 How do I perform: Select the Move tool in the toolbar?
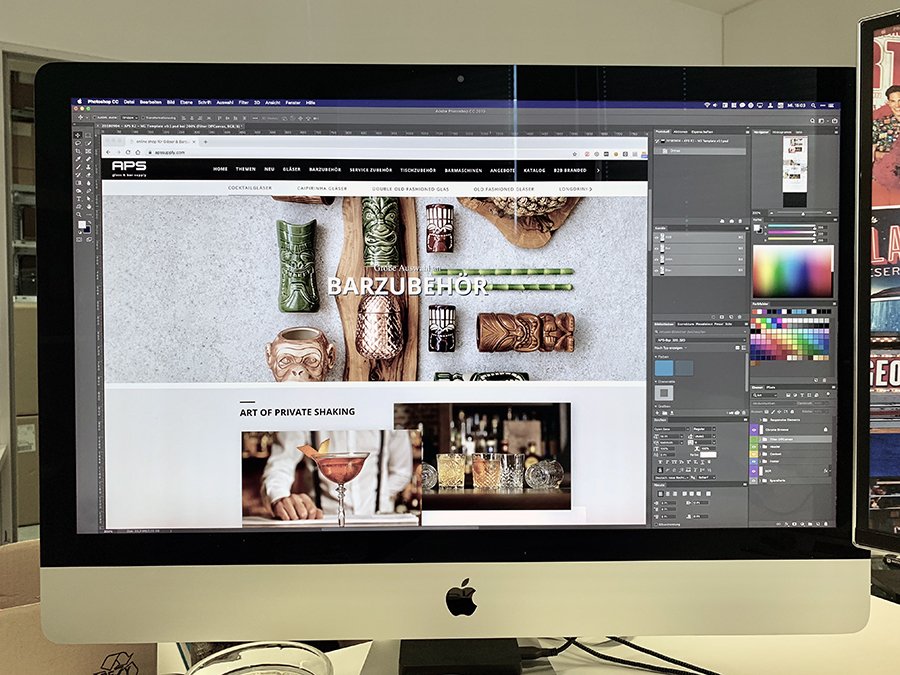coord(78,134)
